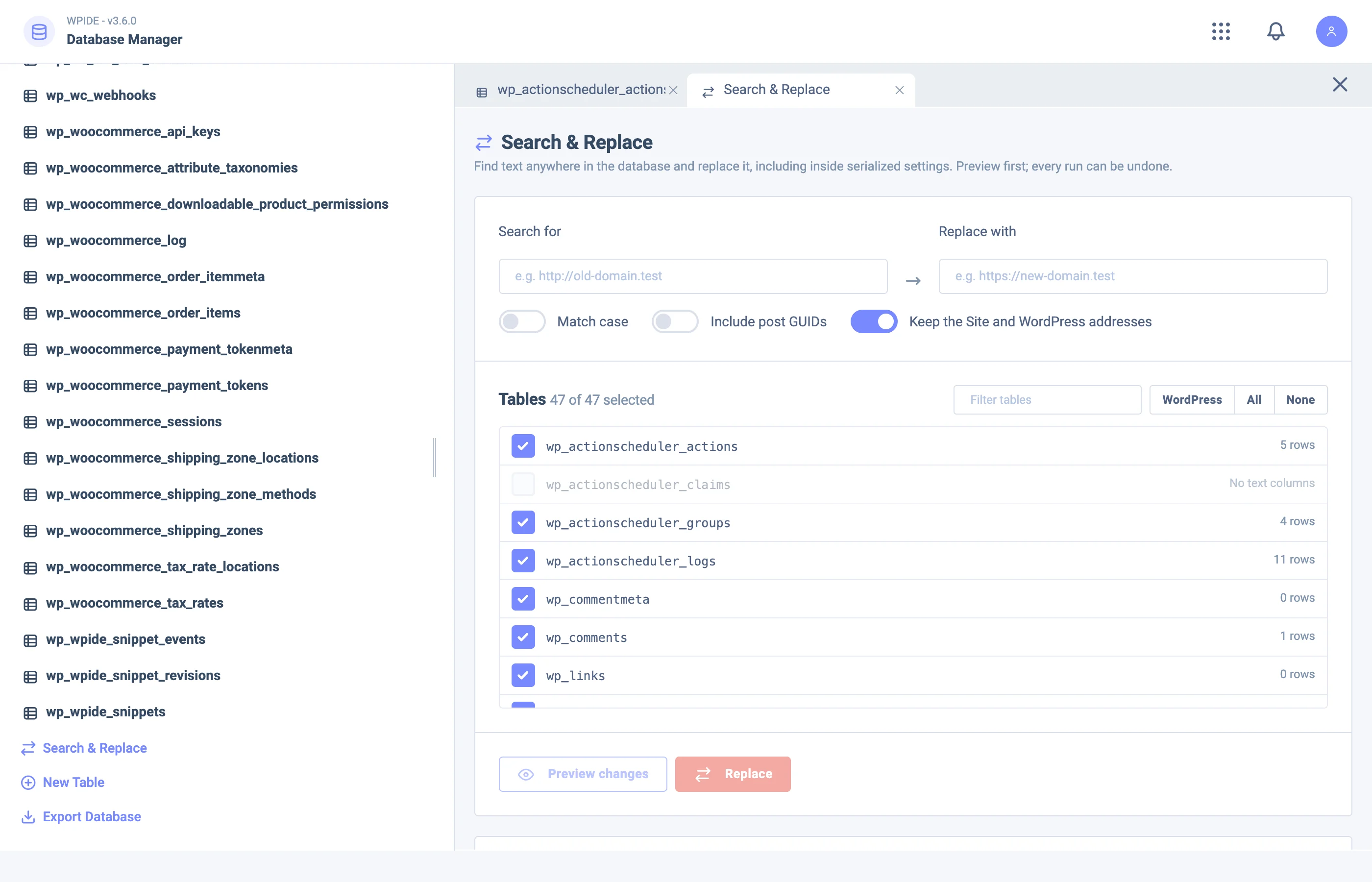The height and width of the screenshot is (882, 1372).
Task: Click the swap arrows icon beside Search & Replace sidebar link
Action: point(28,749)
